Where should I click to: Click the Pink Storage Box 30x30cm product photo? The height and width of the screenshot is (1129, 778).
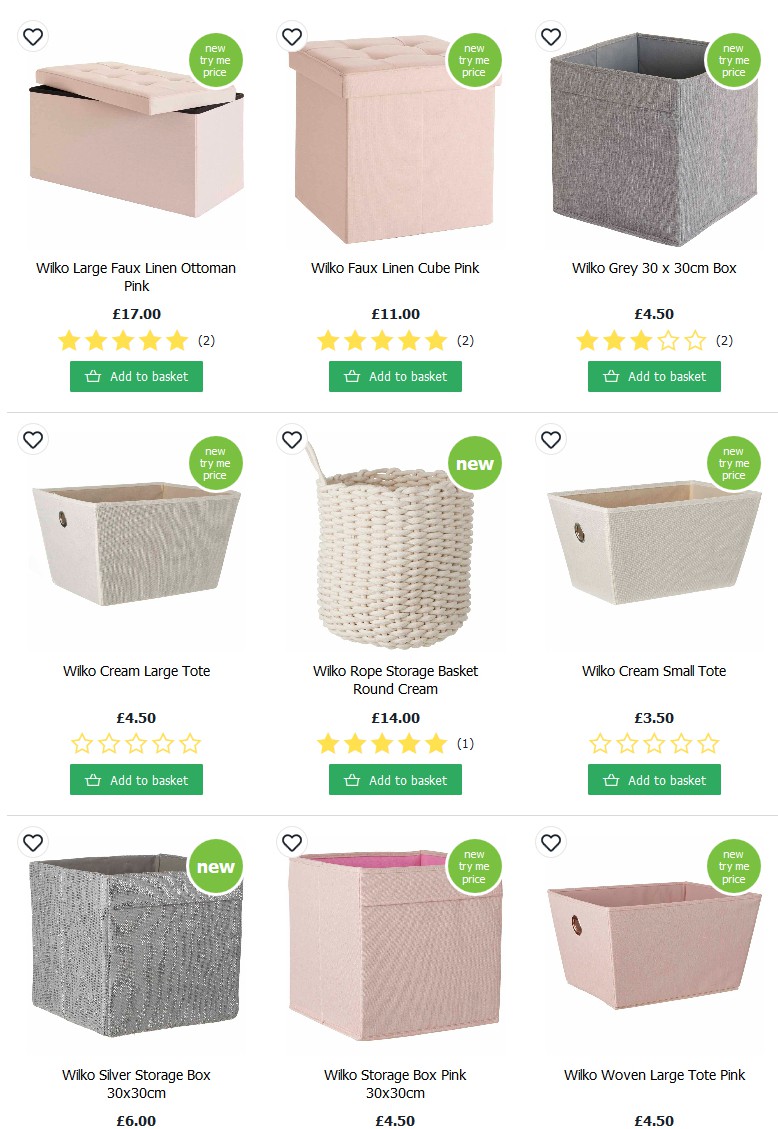[x=394, y=945]
